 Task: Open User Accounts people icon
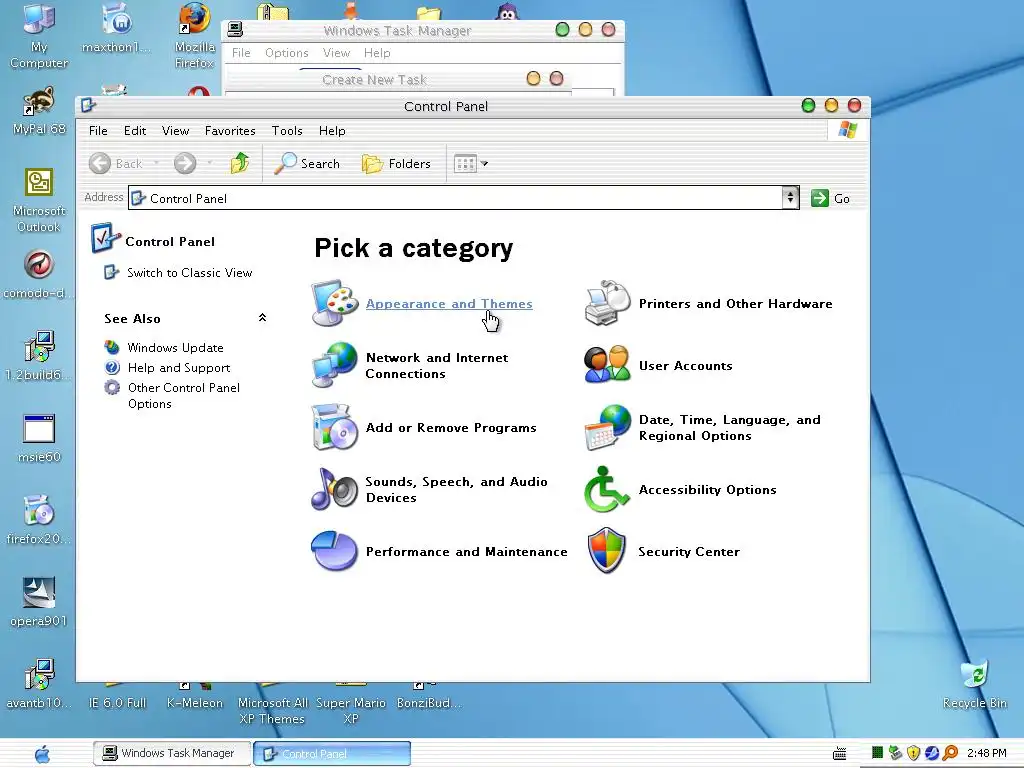click(x=607, y=365)
